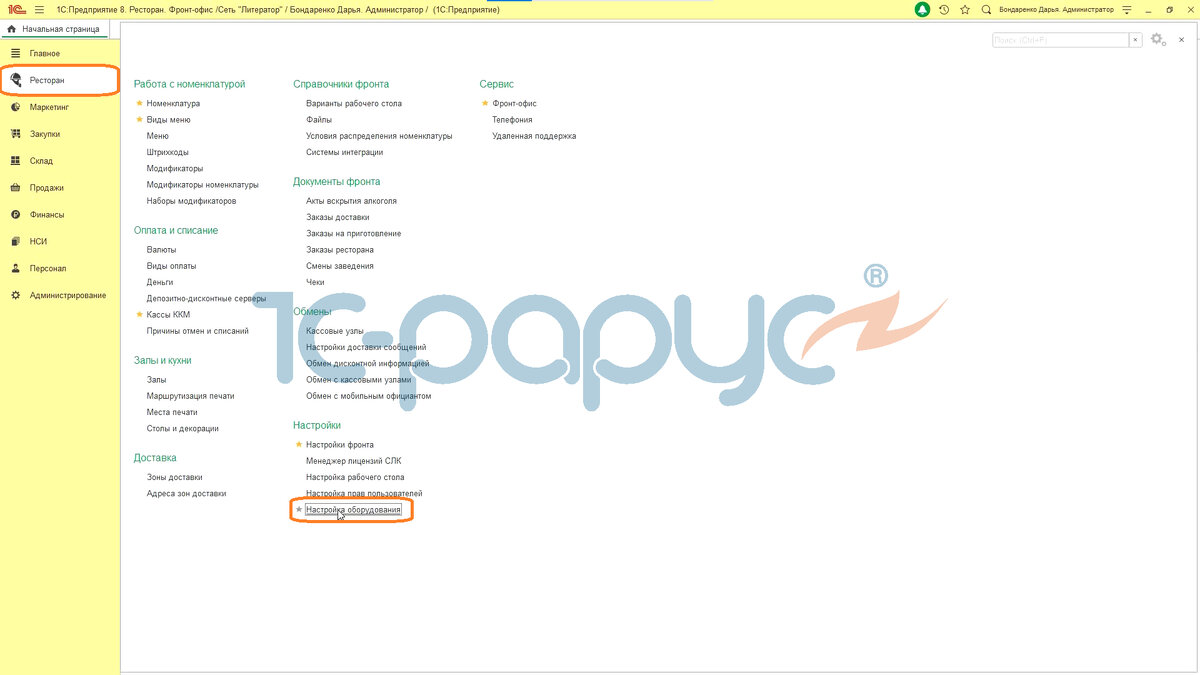Open the history clock icon

point(943,9)
